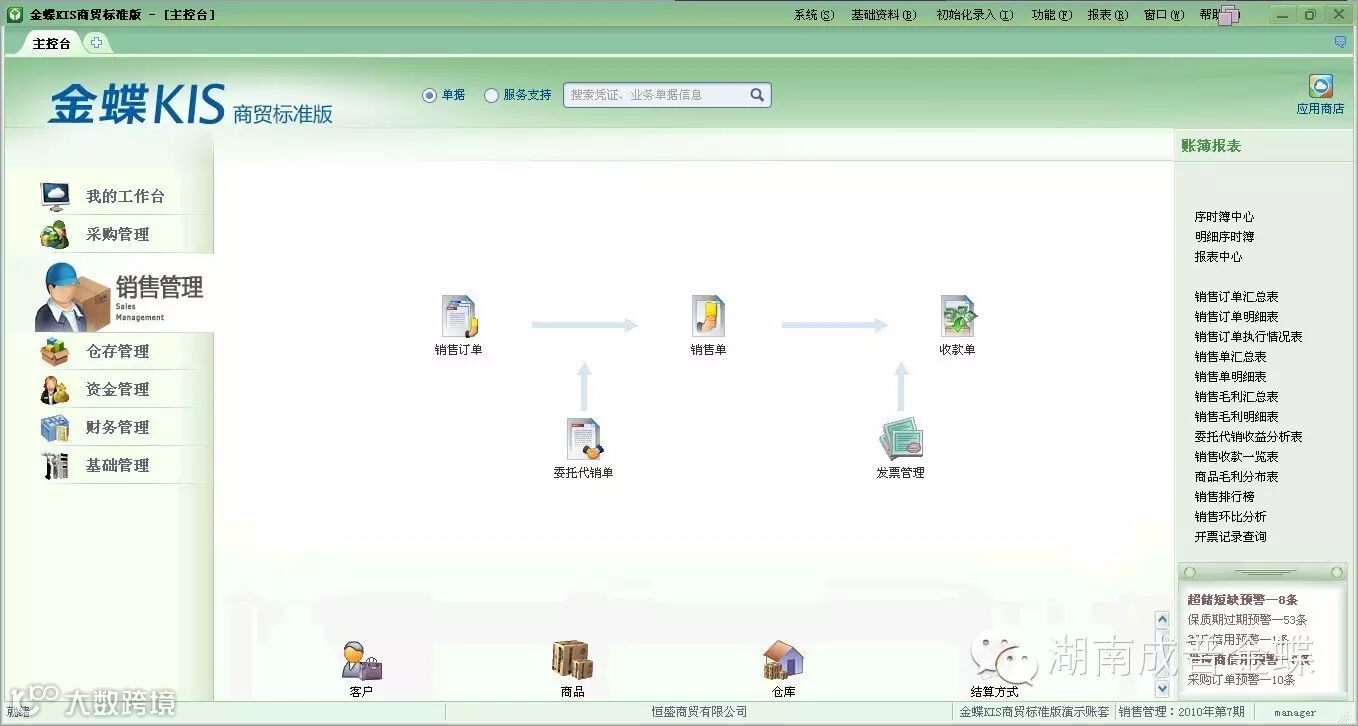
Task: Open the 功能(F) menu
Action: [1051, 15]
